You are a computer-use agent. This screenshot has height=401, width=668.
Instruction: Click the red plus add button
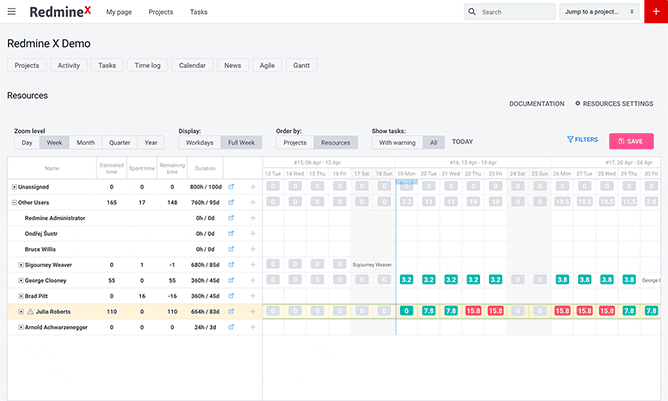pyautogui.click(x=656, y=12)
